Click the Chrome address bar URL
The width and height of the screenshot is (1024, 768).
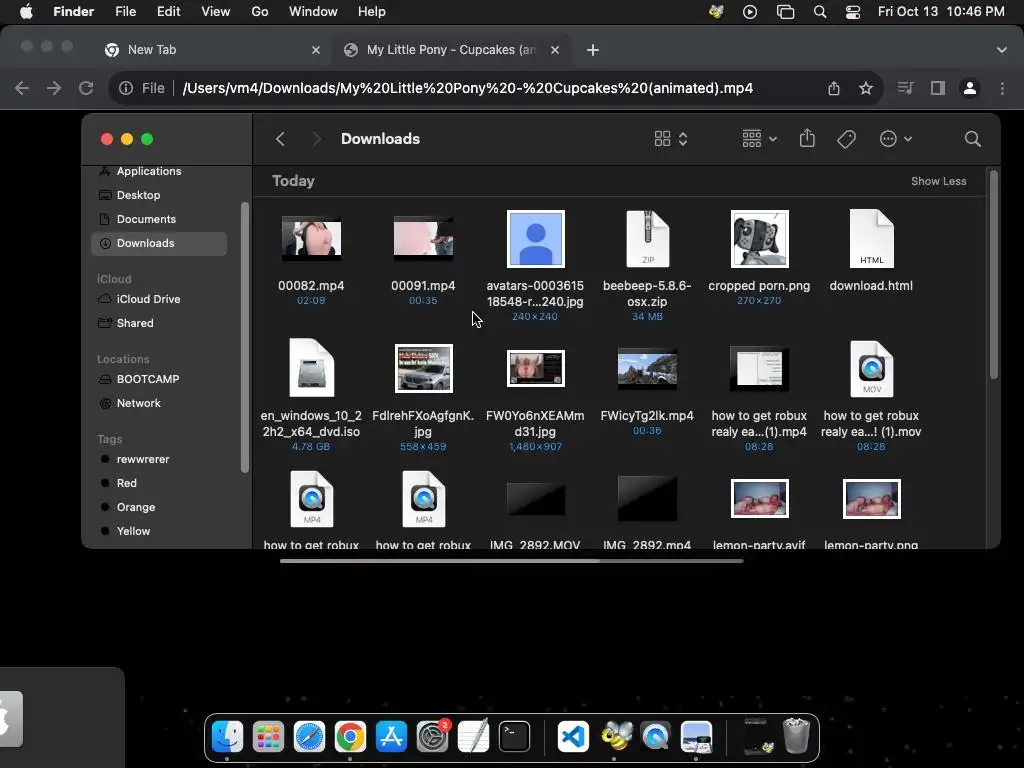468,88
